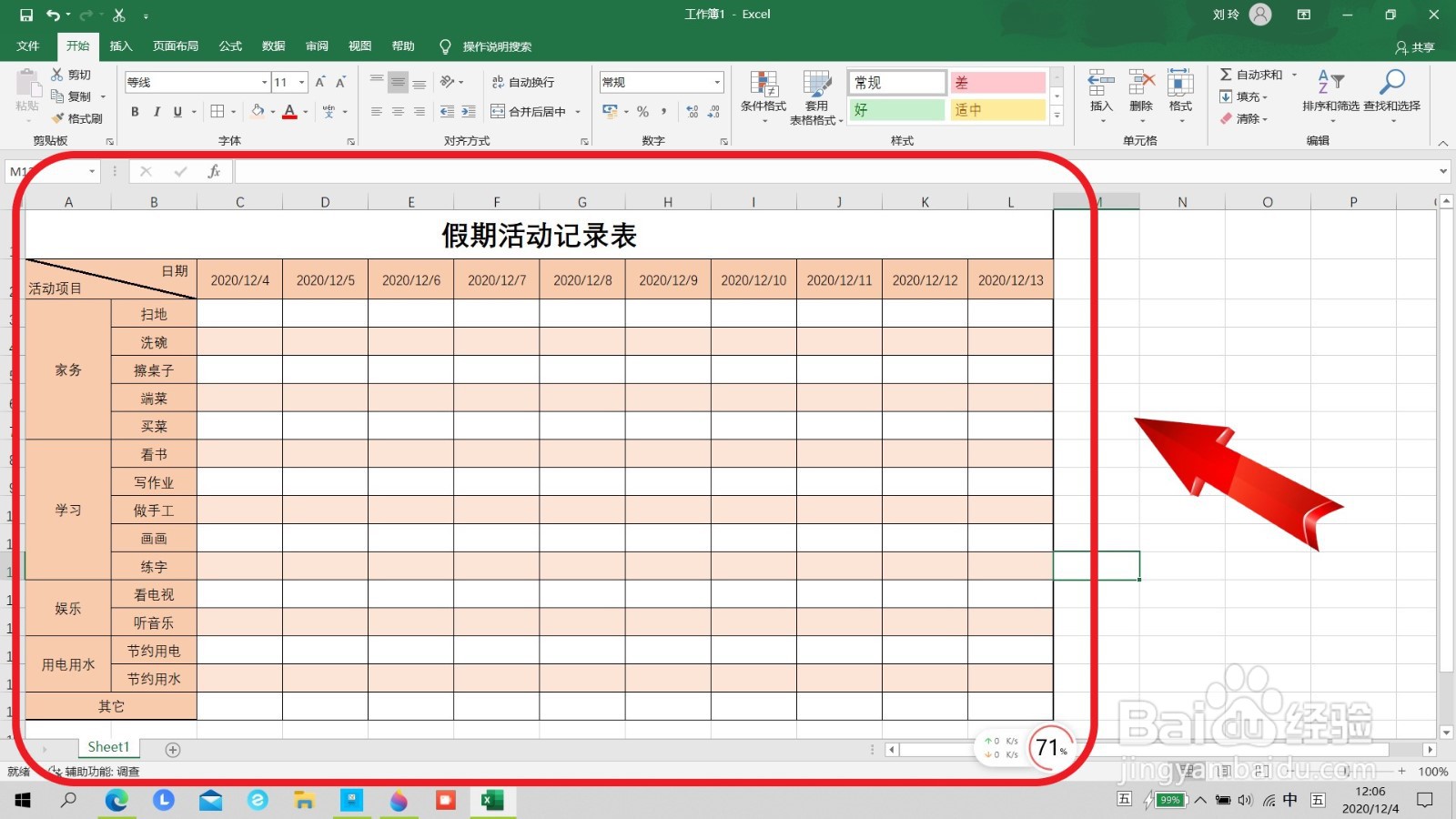Click the Decrease Indent icon

[447, 111]
